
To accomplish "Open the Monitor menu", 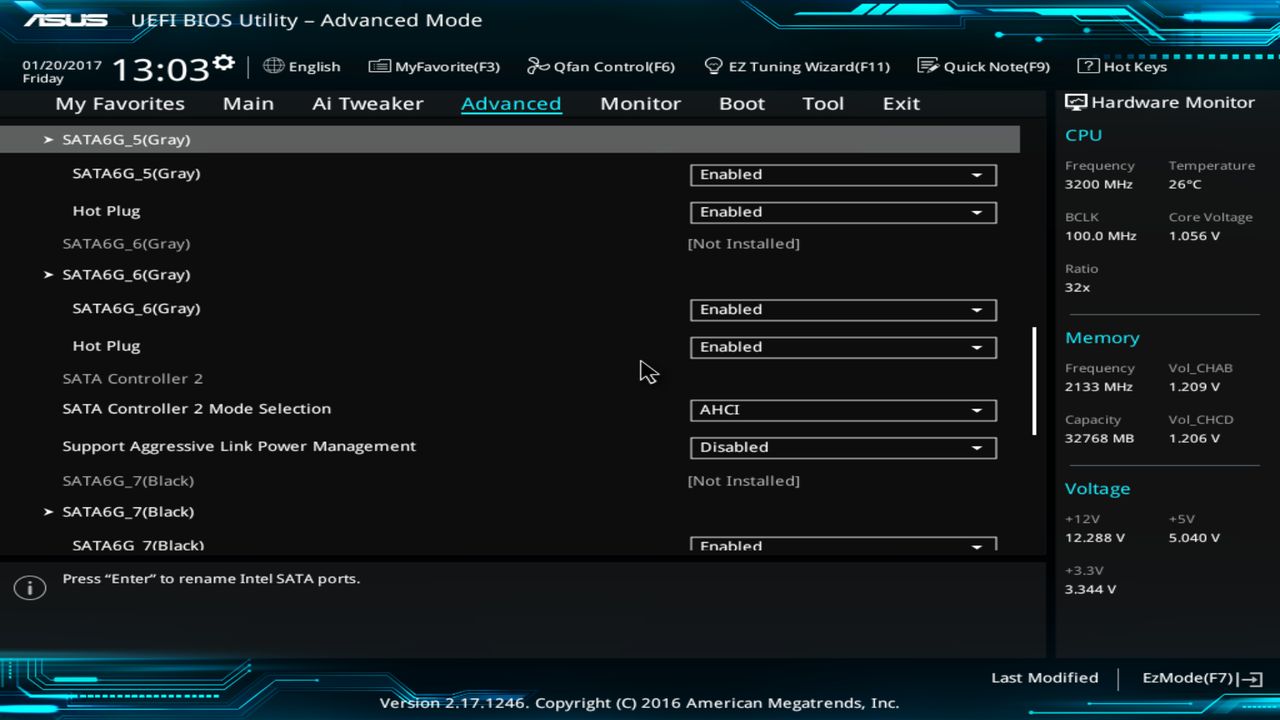I will (640, 103).
